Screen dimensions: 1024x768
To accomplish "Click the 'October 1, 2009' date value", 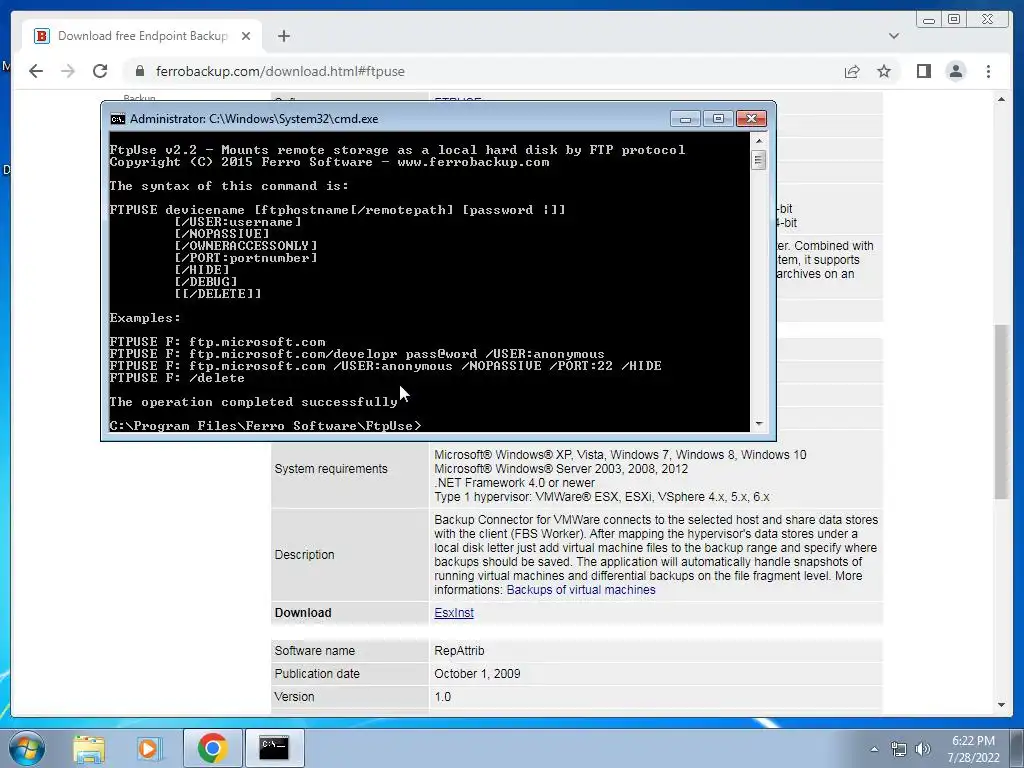I will pyautogui.click(x=477, y=673).
